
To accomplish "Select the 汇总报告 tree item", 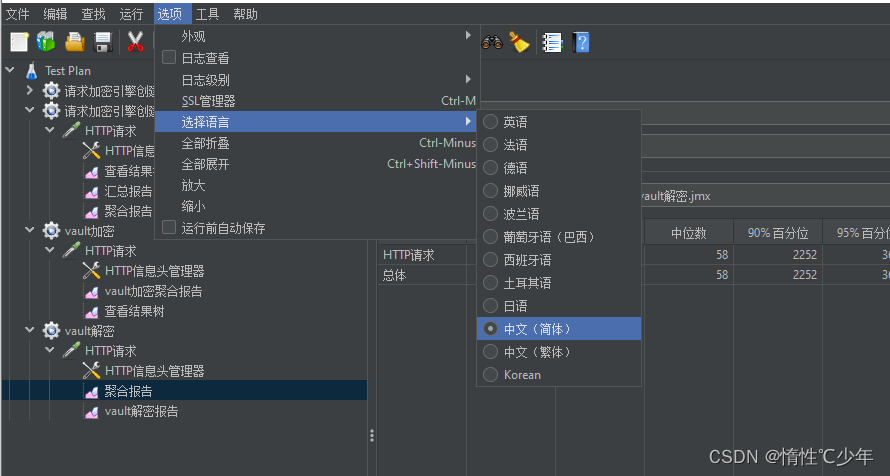I will click(x=128, y=191).
